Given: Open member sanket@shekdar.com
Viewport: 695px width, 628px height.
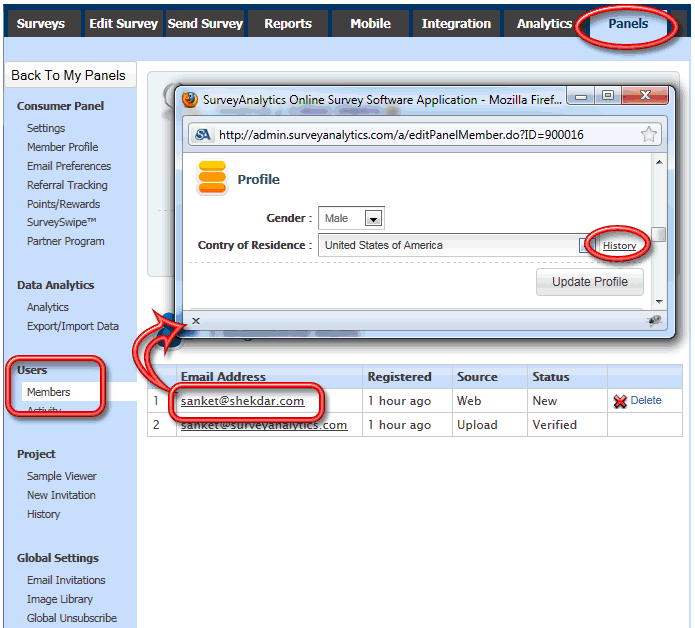Looking at the screenshot, I should 242,401.
